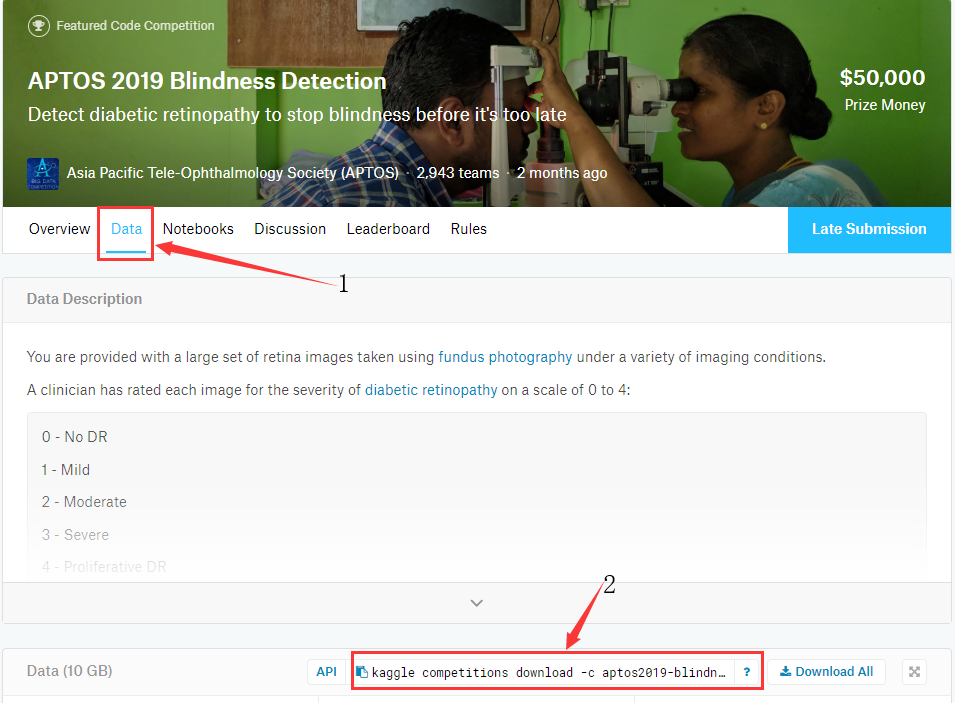This screenshot has width=955, height=703.
Task: Click the APTOS organization logo
Action: pos(43,174)
